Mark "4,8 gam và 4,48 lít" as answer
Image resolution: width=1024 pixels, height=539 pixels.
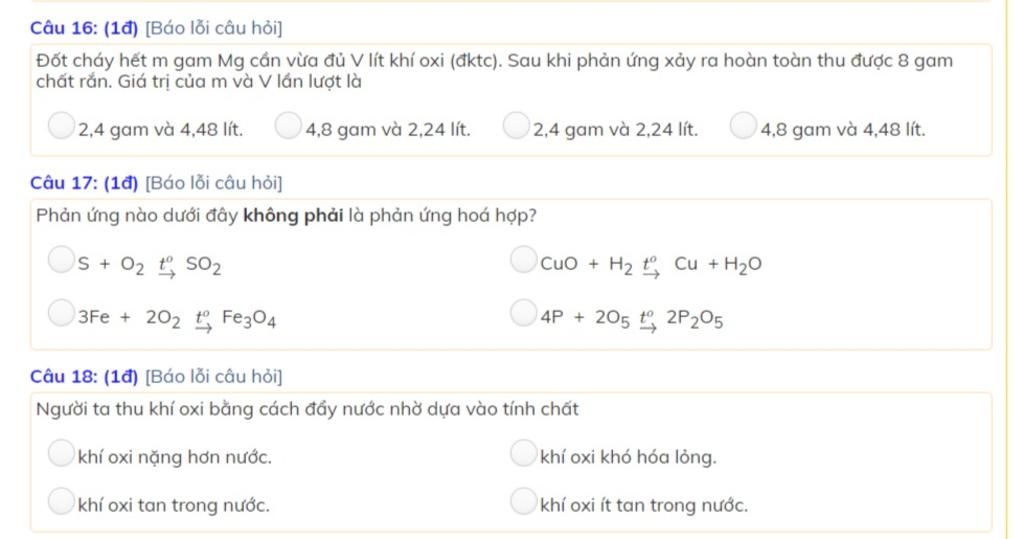743,126
